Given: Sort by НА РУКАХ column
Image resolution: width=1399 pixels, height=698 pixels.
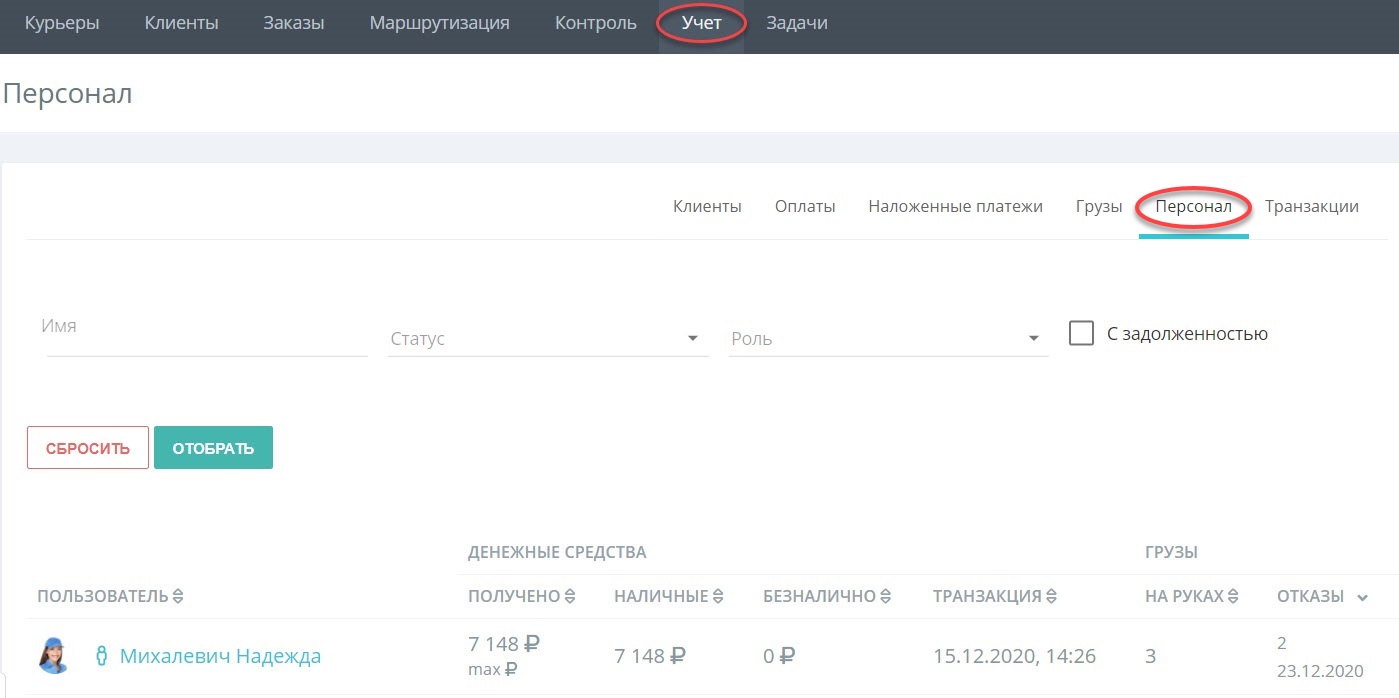Looking at the screenshot, I should 1192,597.
